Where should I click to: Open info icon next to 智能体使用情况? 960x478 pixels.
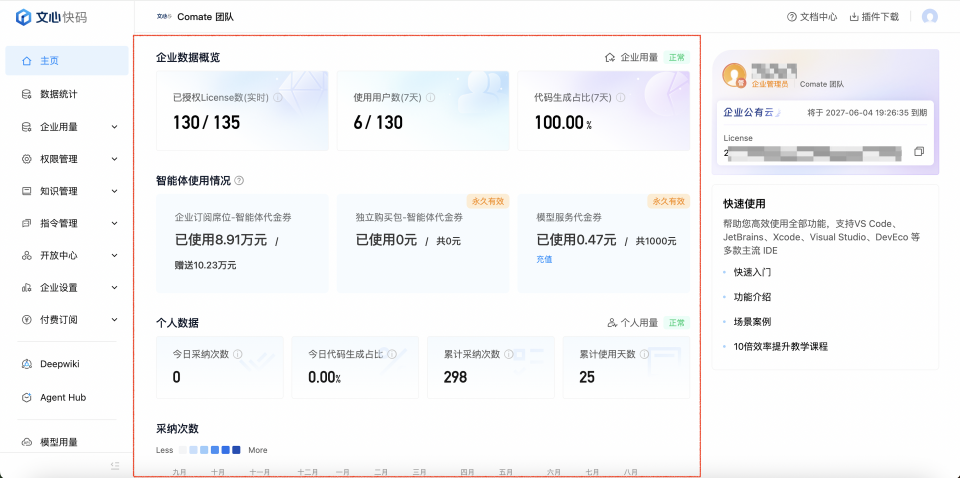[239, 181]
